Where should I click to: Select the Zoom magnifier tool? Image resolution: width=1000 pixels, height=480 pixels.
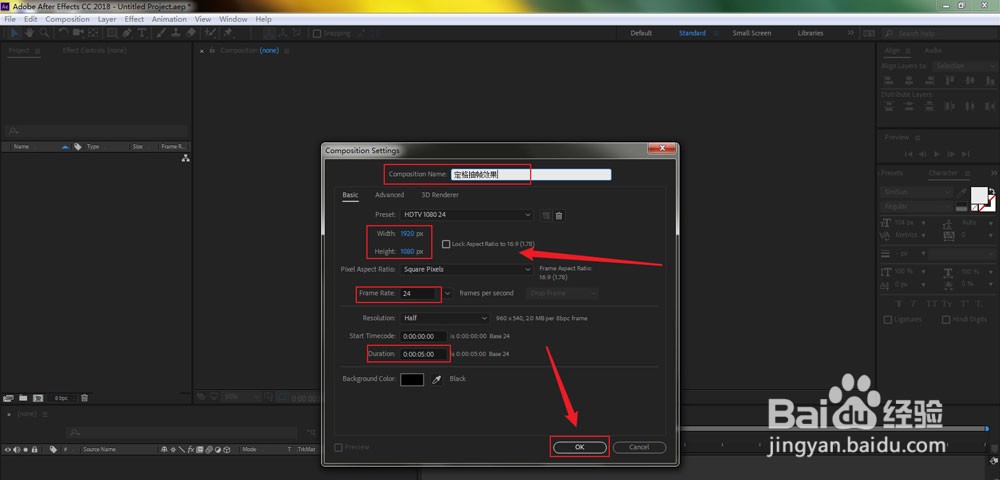point(44,33)
